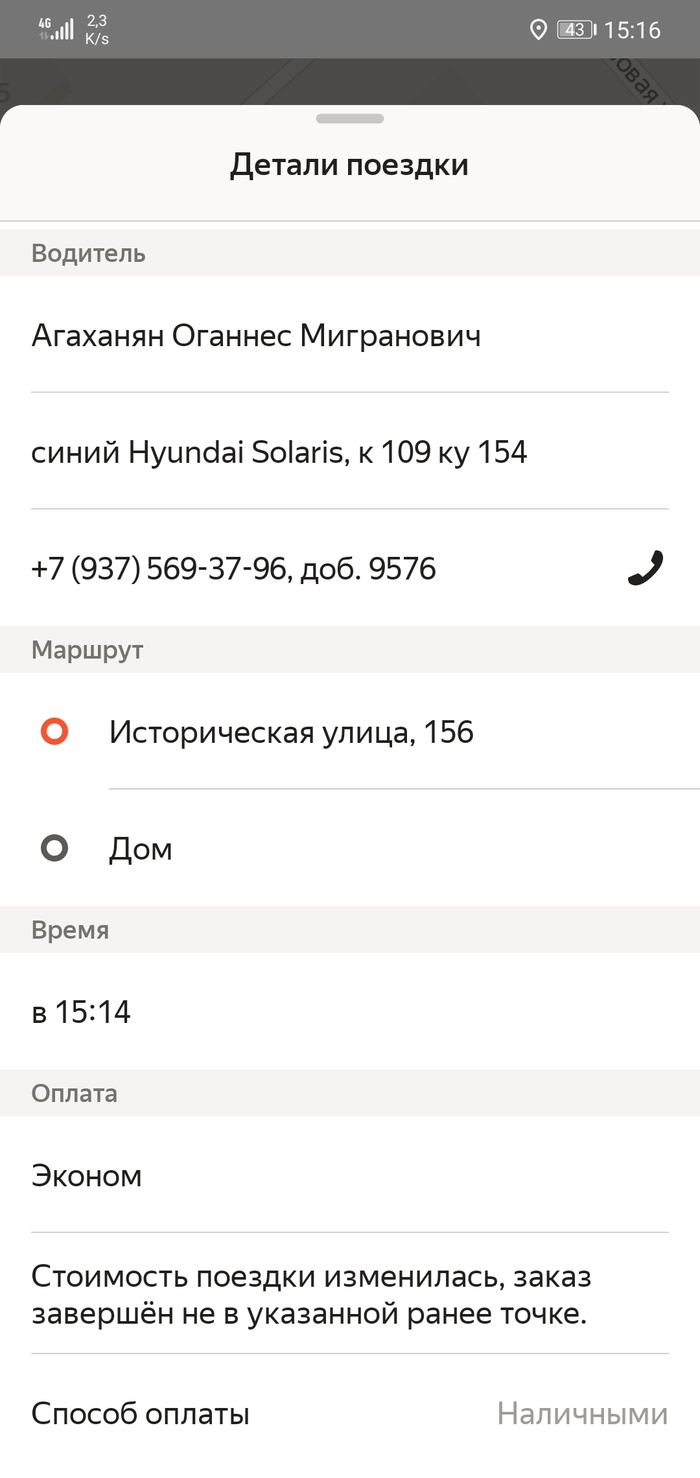Select the Эконом tariff row

point(87,1175)
